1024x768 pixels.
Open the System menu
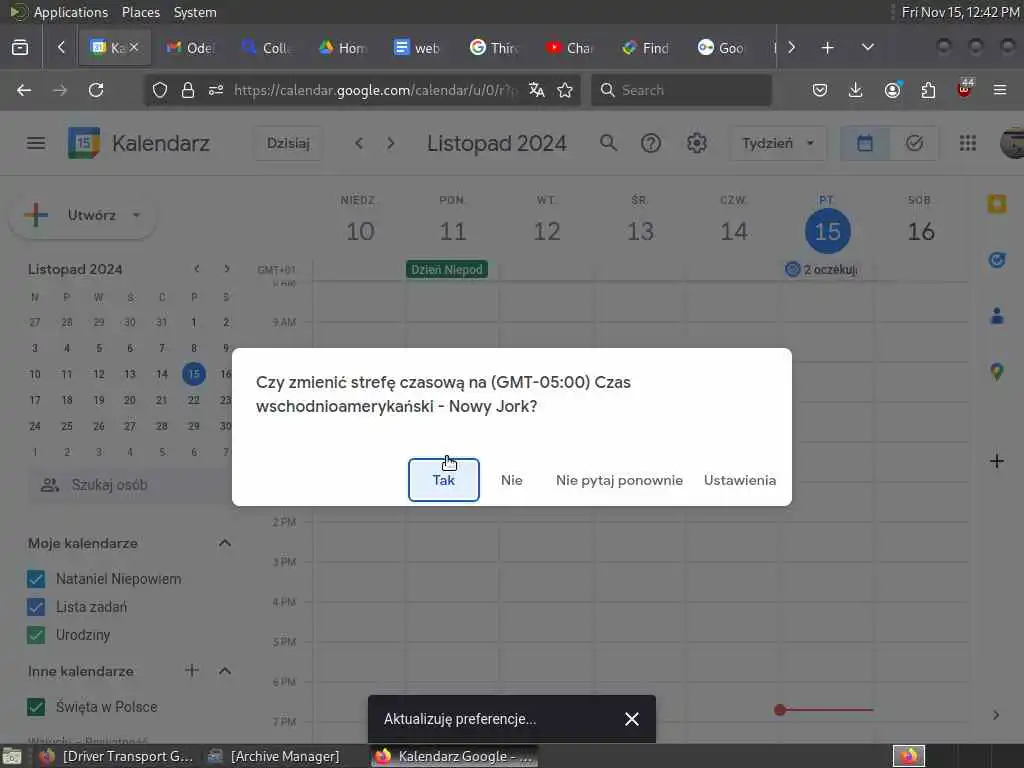click(195, 12)
